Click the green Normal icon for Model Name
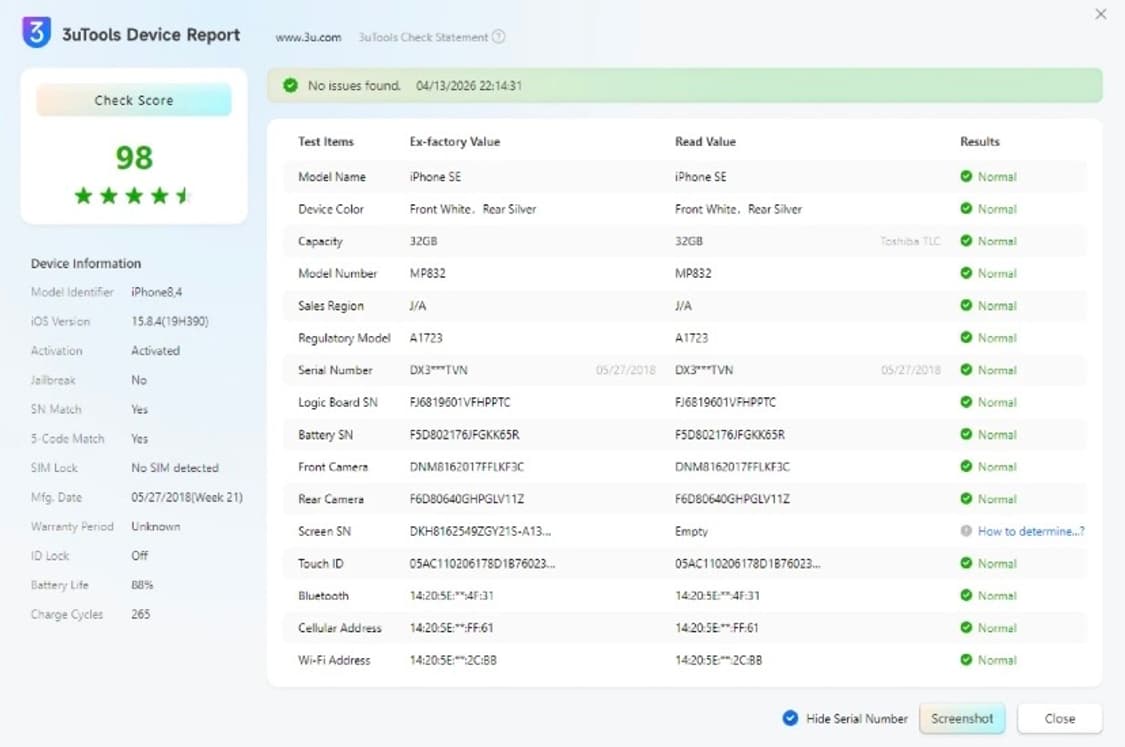Image resolution: width=1125 pixels, height=747 pixels. pyautogui.click(x=966, y=177)
